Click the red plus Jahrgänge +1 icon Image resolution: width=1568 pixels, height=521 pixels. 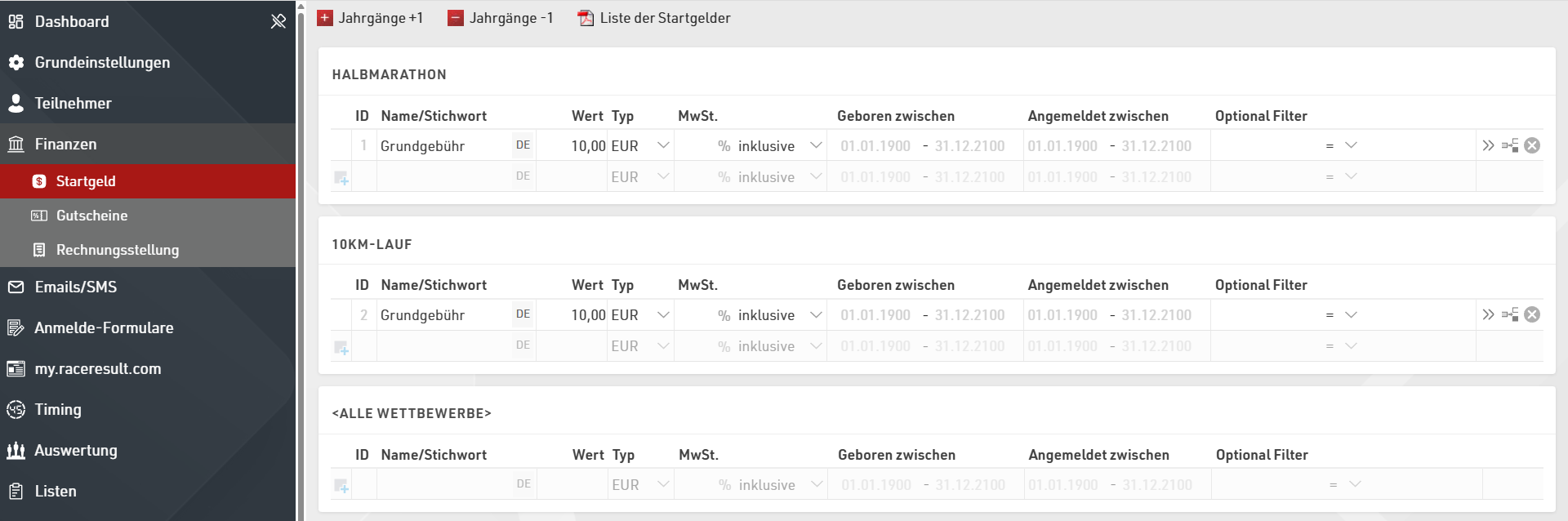325,18
